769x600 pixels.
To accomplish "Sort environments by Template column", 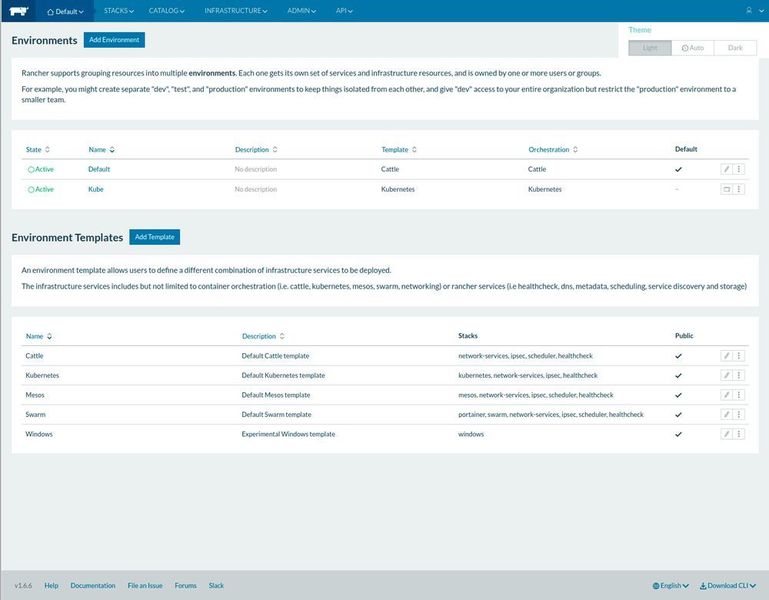I will coord(399,150).
